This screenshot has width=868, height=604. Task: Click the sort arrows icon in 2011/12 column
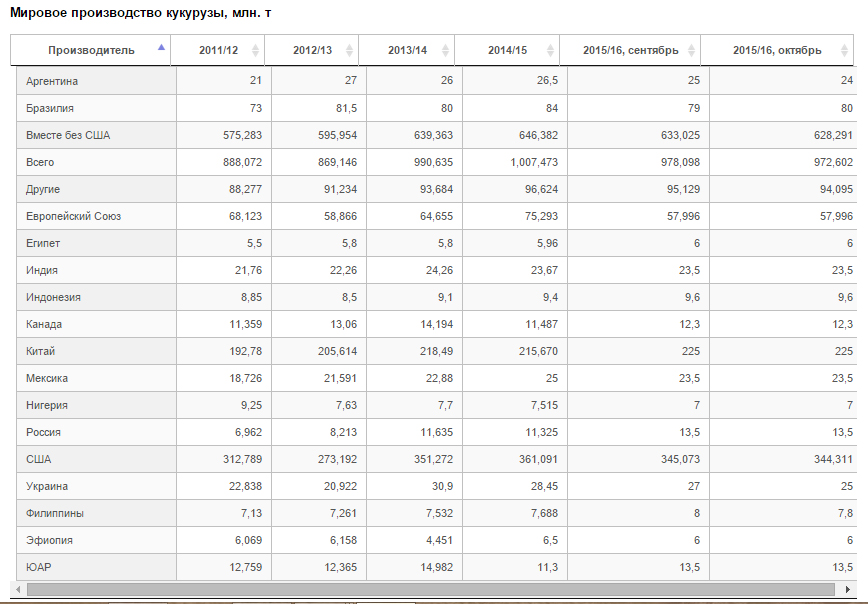tap(255, 50)
